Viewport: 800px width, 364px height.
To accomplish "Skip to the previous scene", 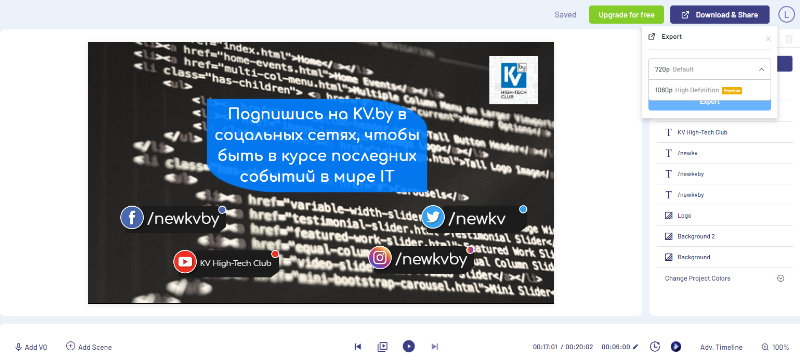I will 358,347.
